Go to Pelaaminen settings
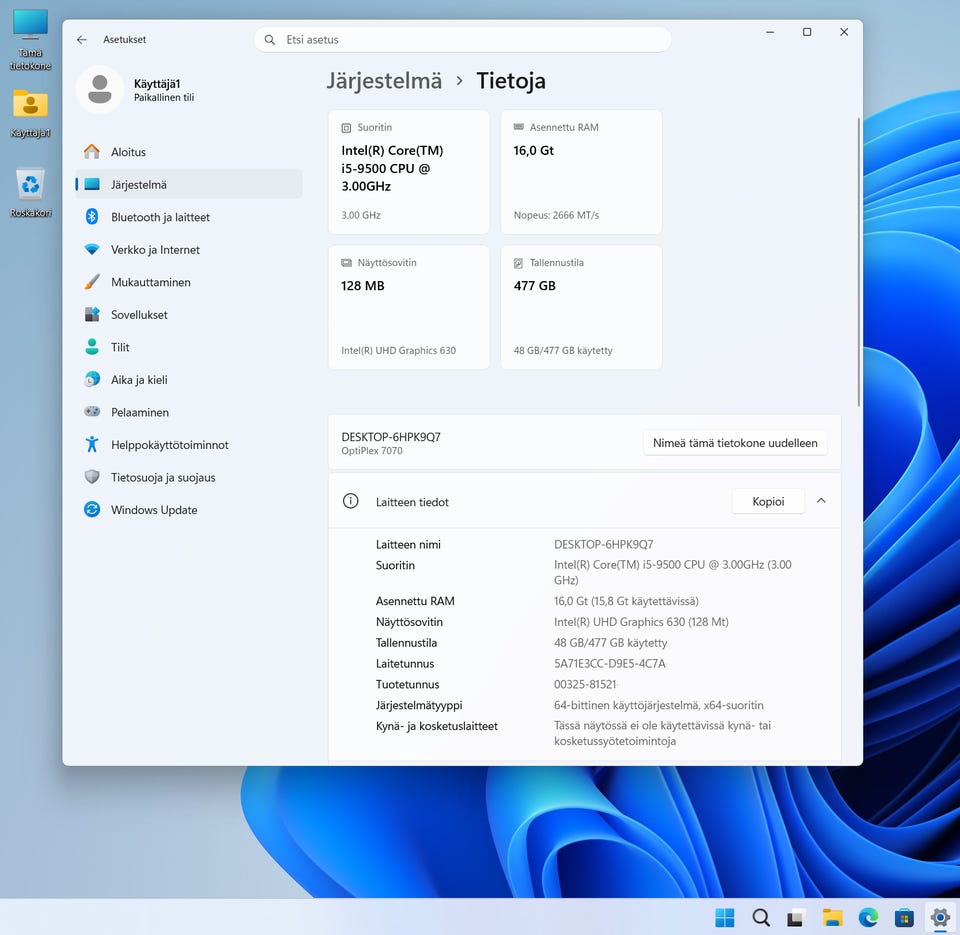 (x=189, y=412)
